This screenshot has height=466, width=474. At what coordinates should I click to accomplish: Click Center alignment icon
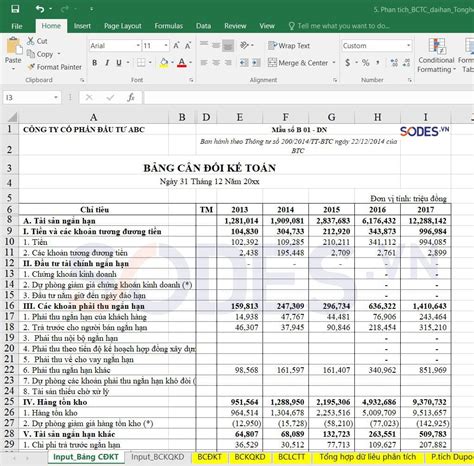pos(216,63)
